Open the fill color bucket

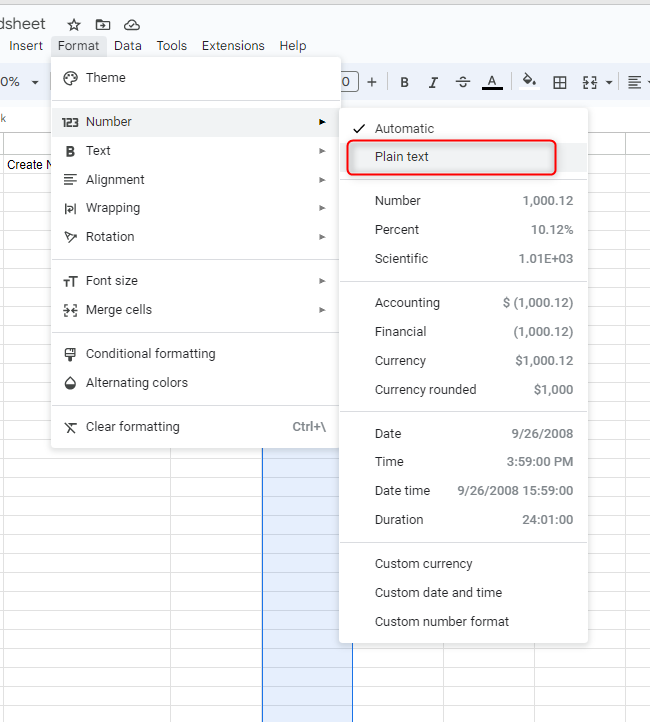pyautogui.click(x=529, y=82)
